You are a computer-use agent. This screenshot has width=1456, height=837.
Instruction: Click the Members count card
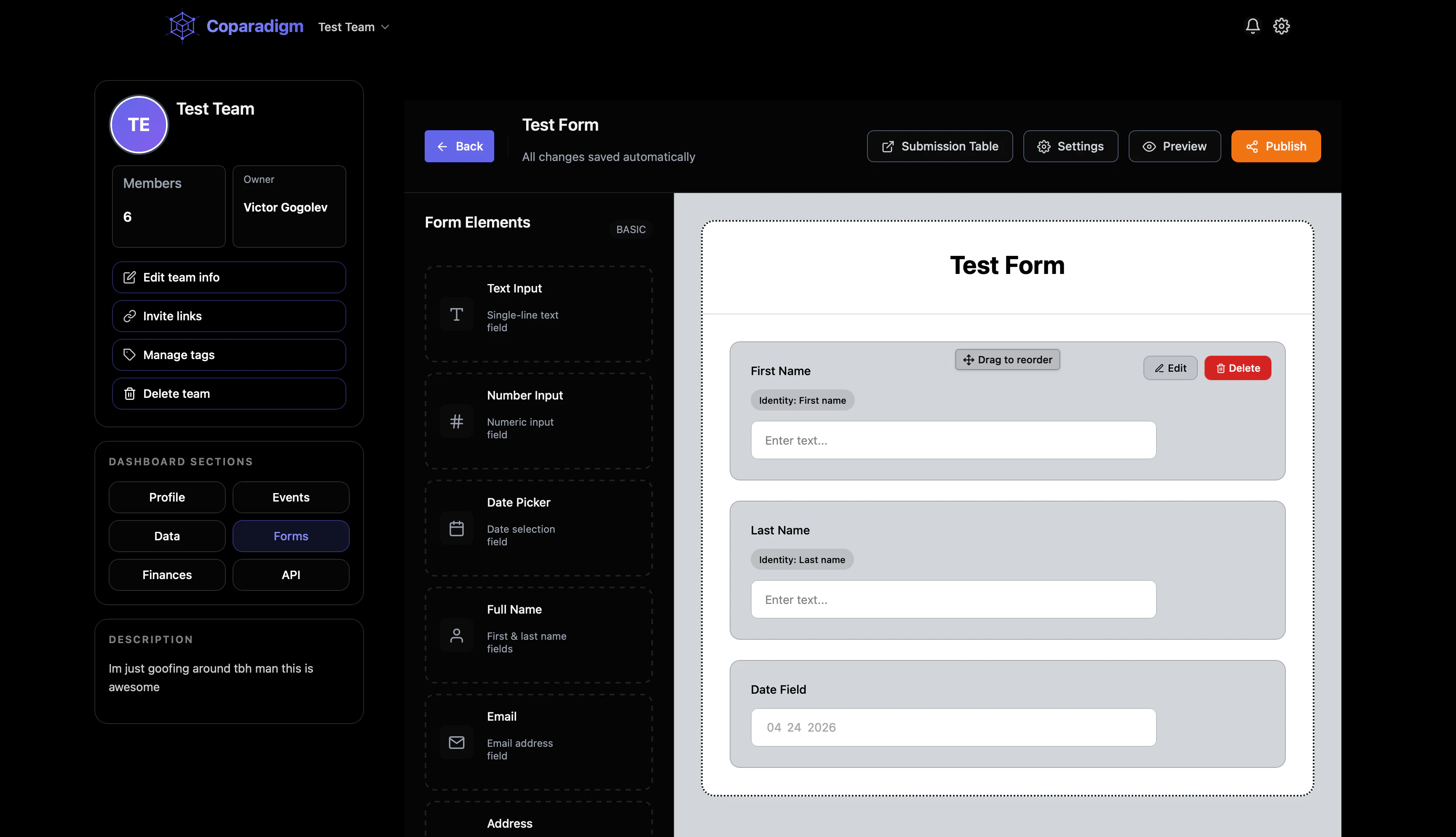[x=169, y=207]
